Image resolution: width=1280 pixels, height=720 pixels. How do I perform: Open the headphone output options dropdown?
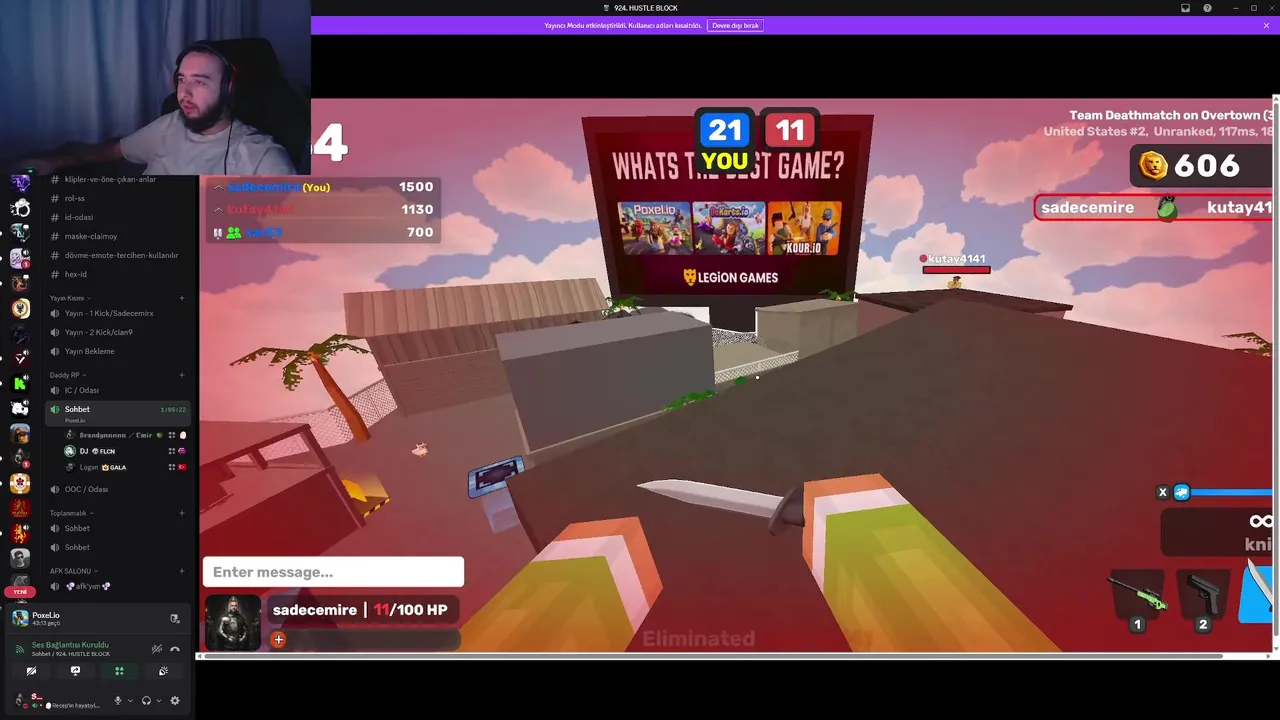[158, 701]
